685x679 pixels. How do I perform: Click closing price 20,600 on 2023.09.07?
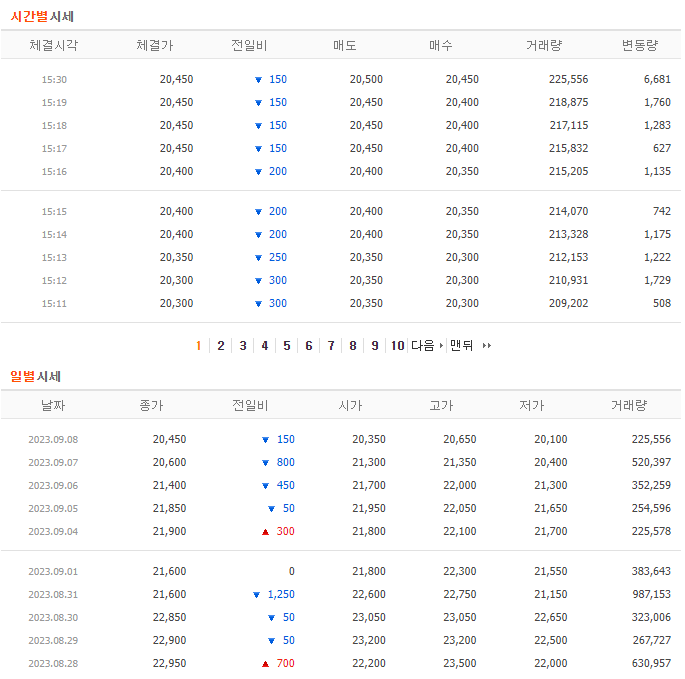170,462
